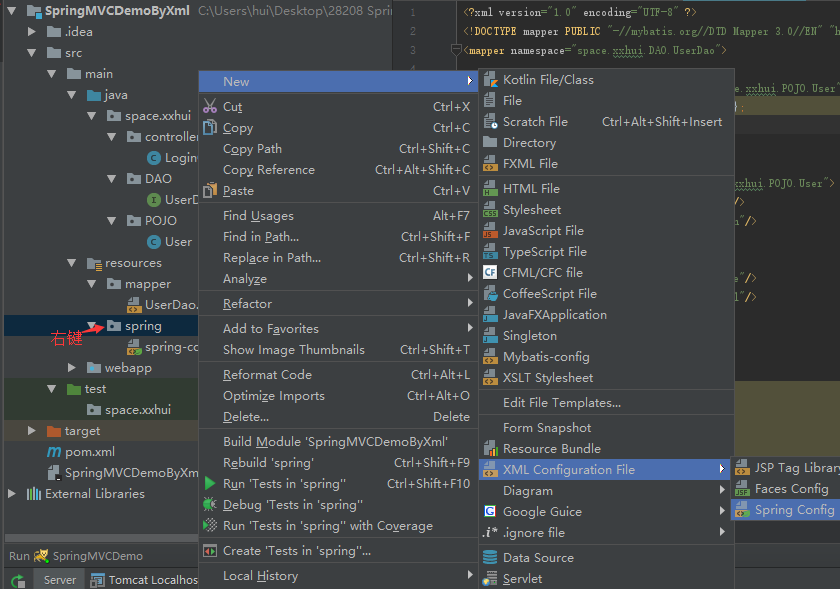
Task: Fold the mapper tag in editor gutter
Action: 456,50
